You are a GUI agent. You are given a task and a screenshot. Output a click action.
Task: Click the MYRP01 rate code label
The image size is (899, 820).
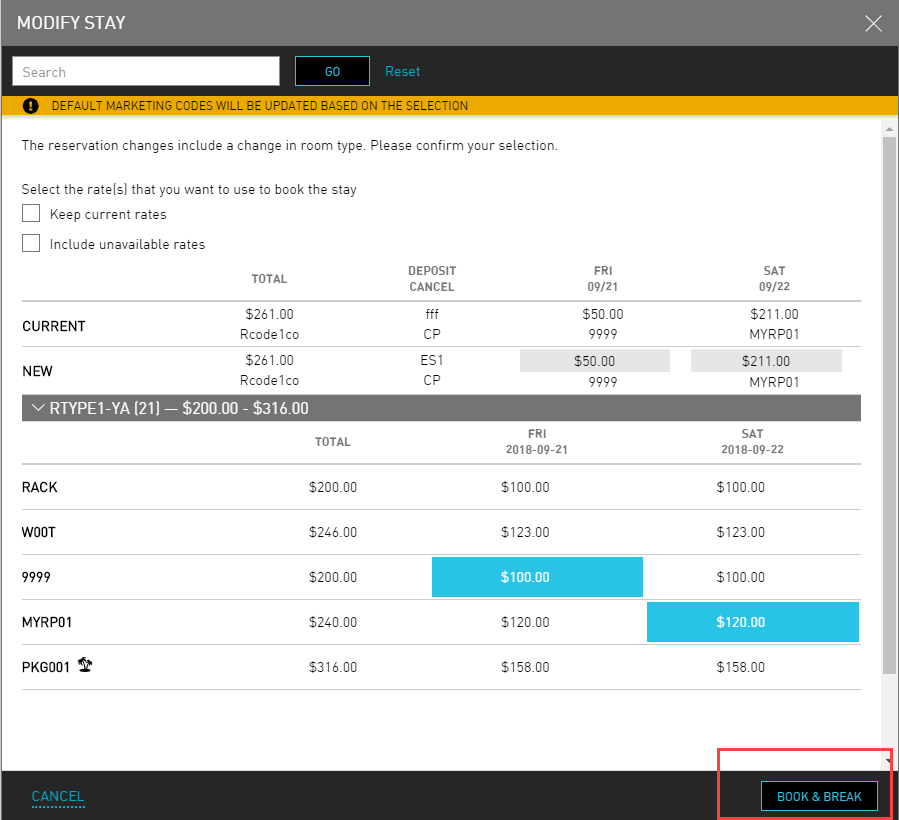pyautogui.click(x=47, y=622)
